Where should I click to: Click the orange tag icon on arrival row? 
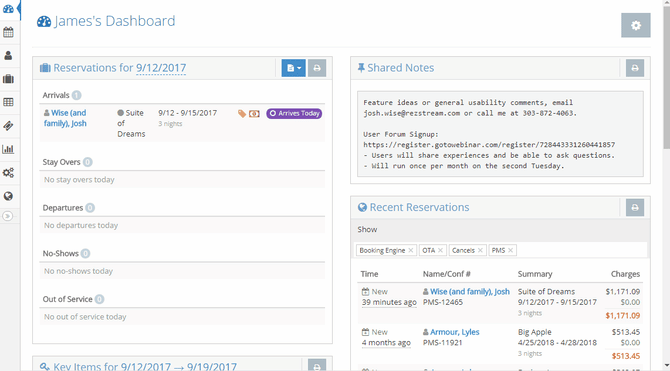[242, 114]
